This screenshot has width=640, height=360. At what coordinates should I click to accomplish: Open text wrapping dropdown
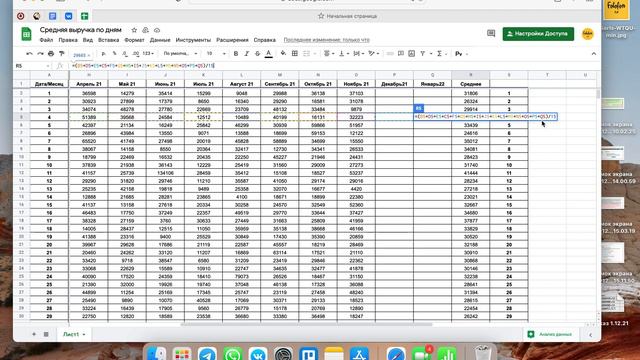[358, 53]
